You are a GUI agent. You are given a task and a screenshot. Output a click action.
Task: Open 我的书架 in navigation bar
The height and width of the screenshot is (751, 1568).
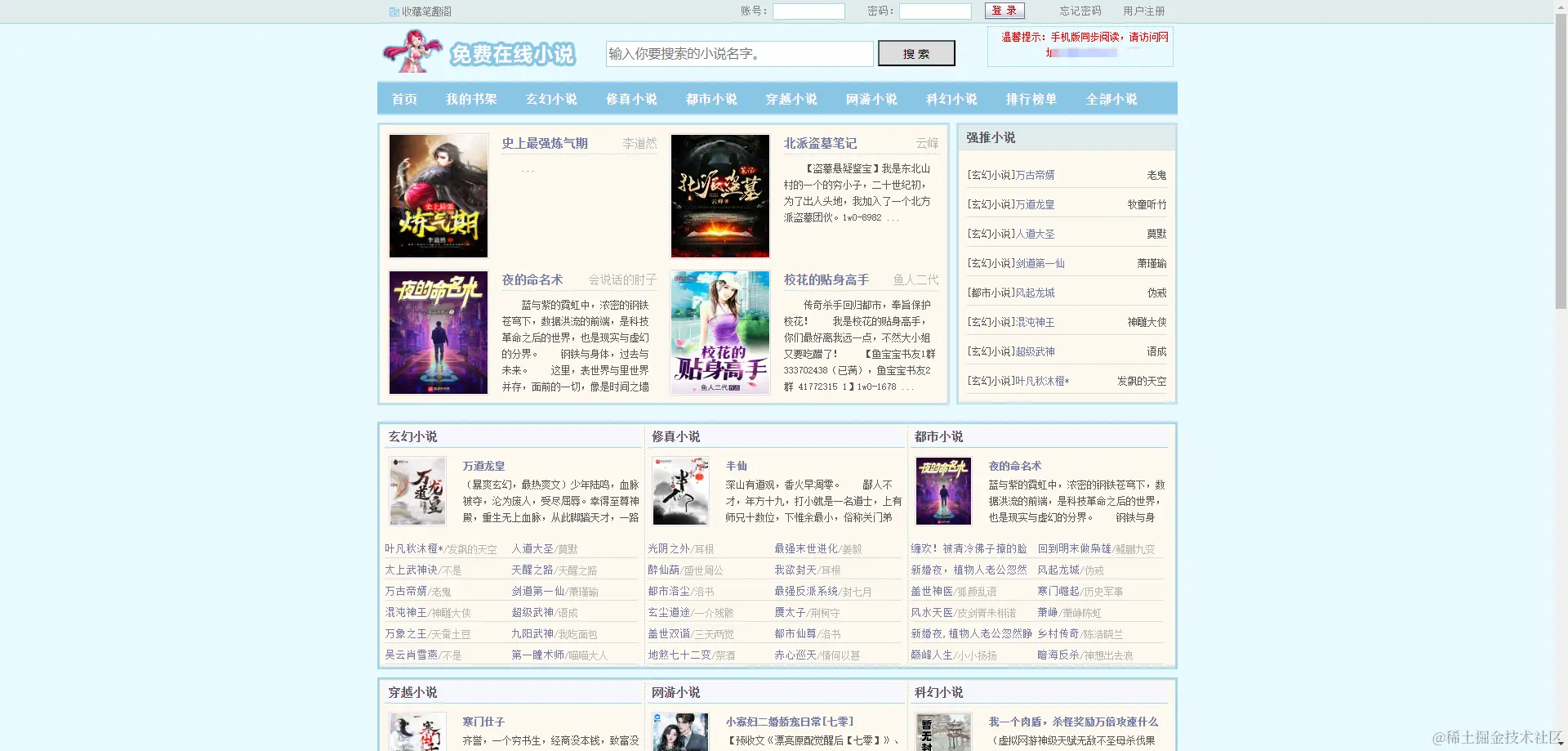coord(471,99)
